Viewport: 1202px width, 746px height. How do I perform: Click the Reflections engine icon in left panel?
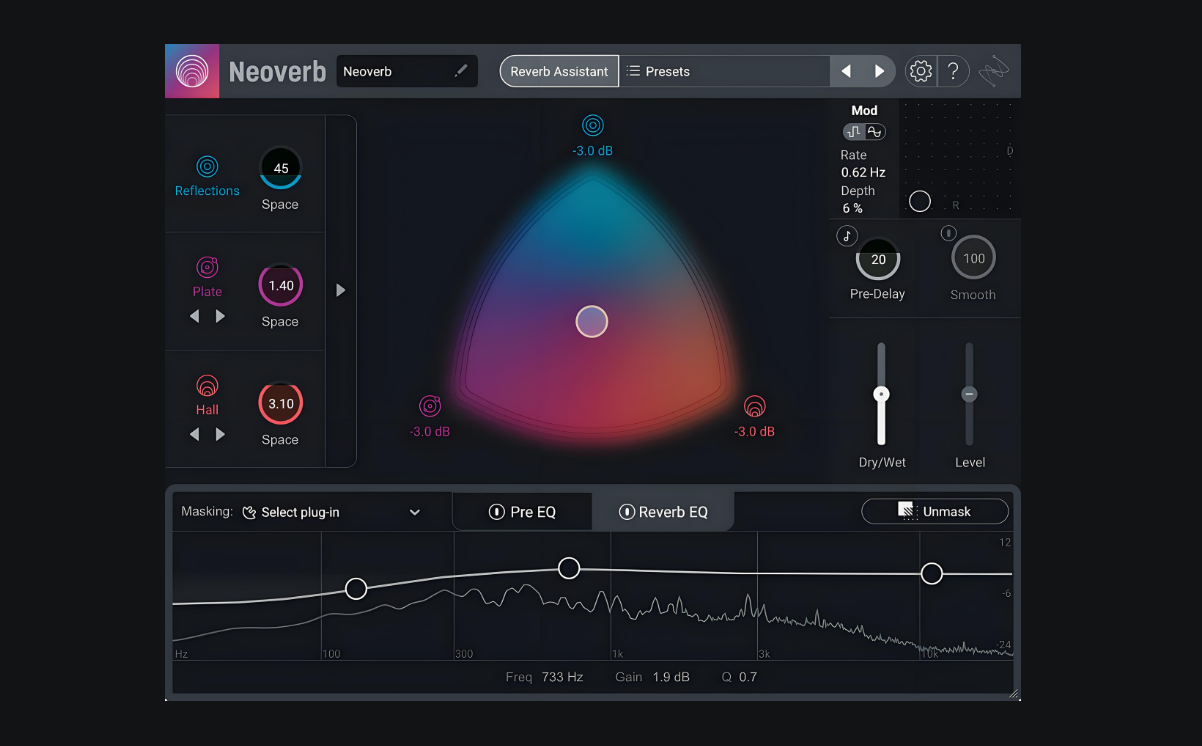(207, 166)
